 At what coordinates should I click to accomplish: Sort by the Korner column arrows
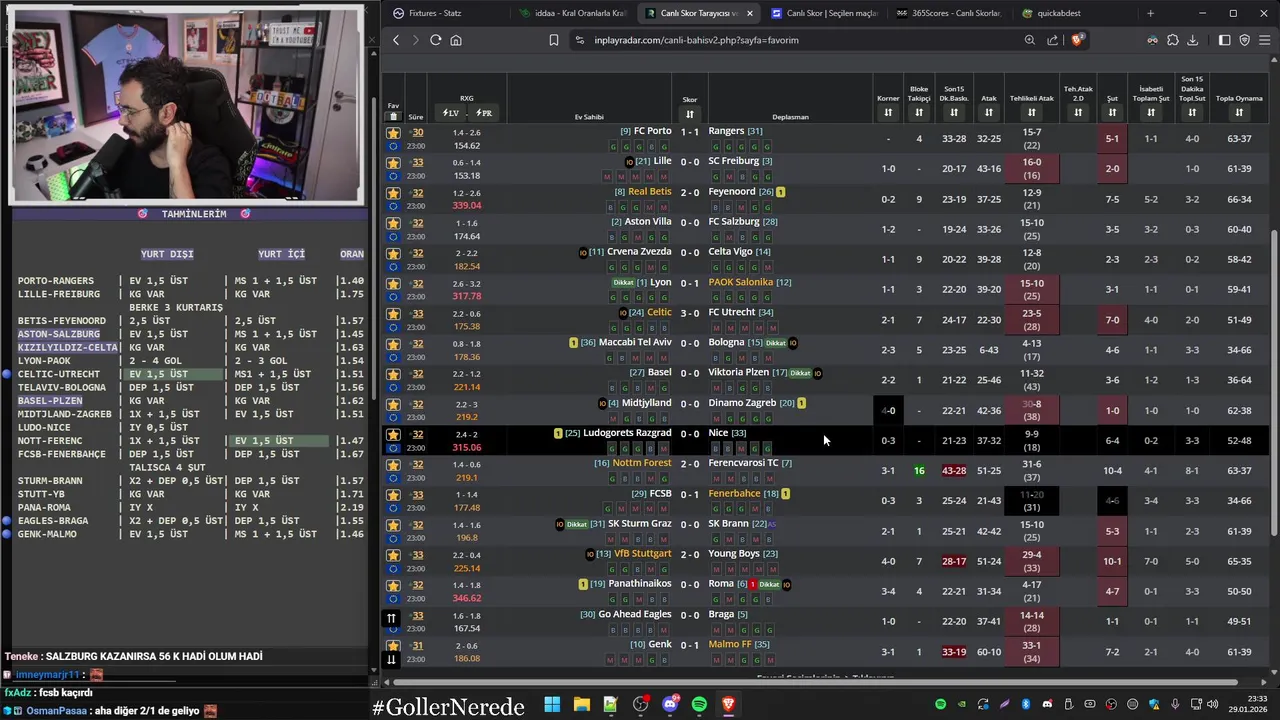(888, 113)
